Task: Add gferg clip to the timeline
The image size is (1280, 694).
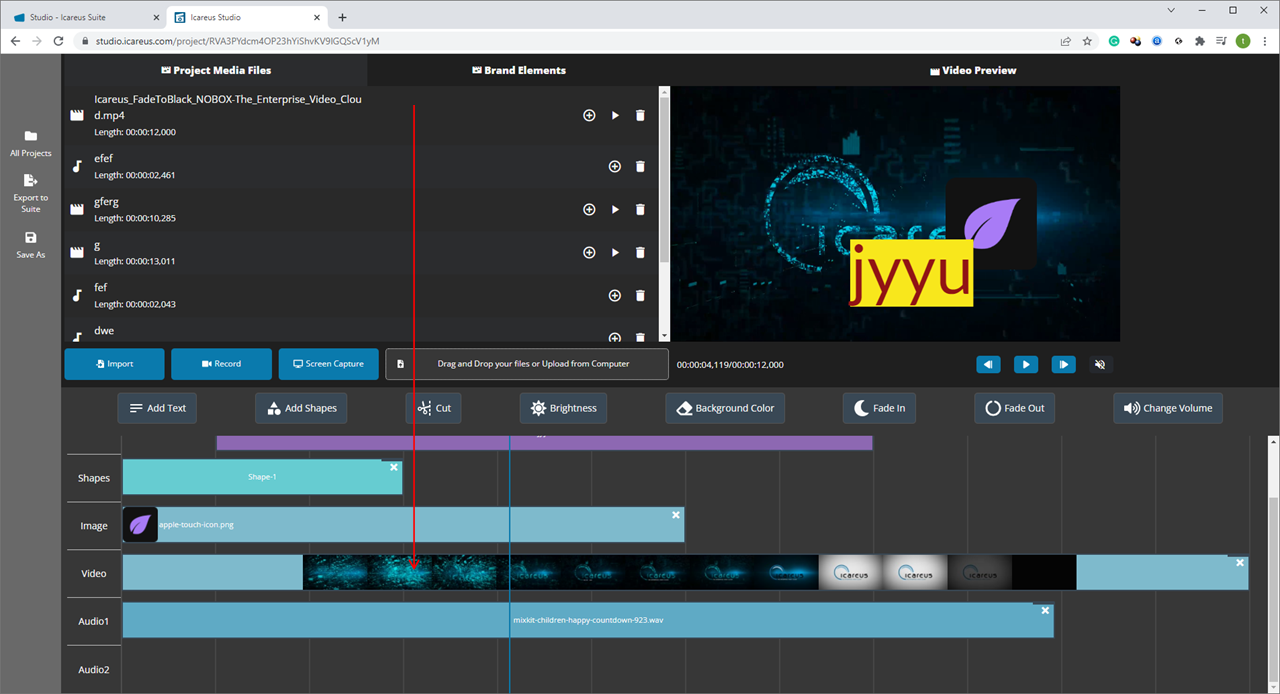Action: tap(589, 210)
